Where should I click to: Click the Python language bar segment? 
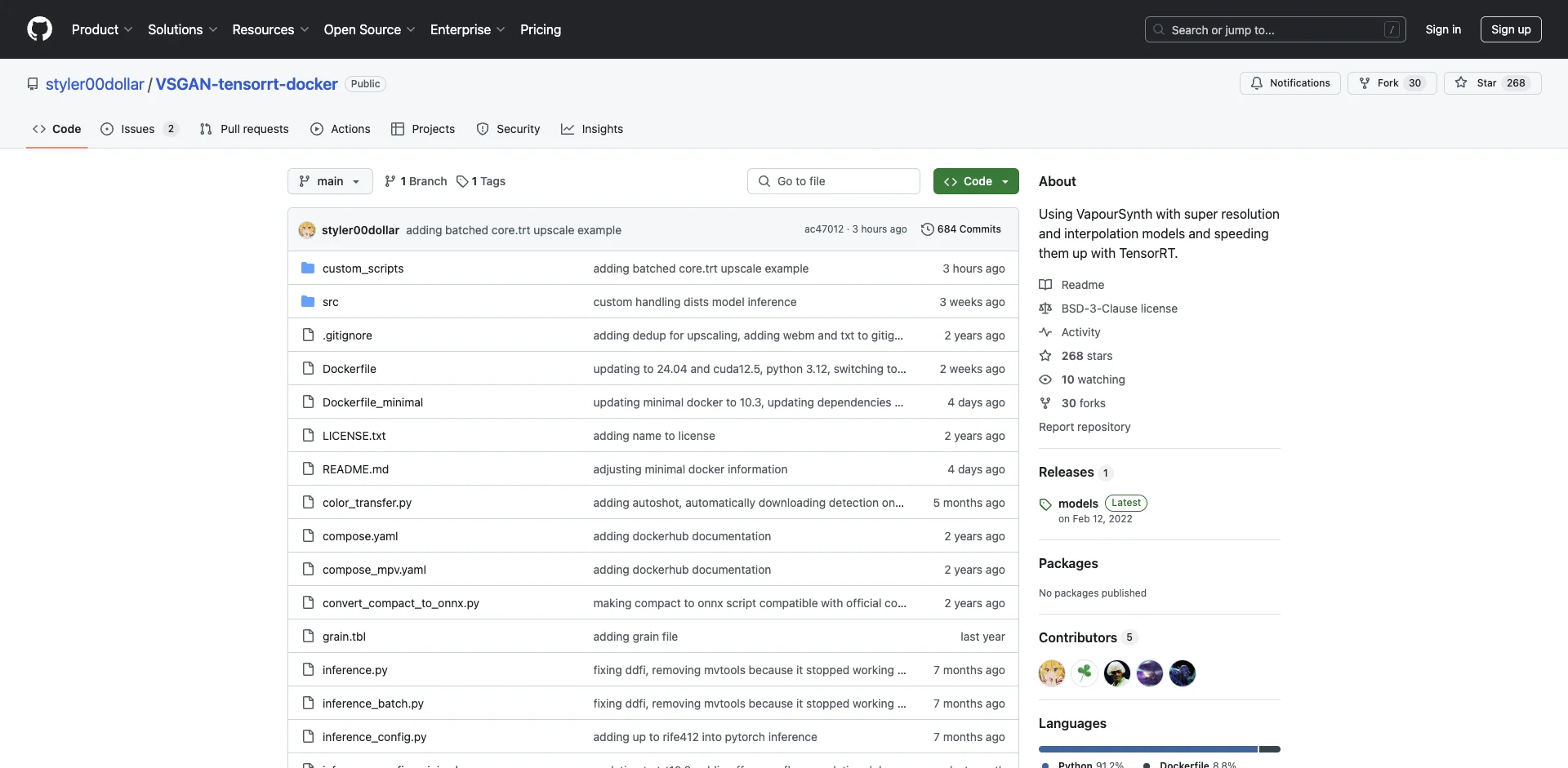[x=1147, y=749]
